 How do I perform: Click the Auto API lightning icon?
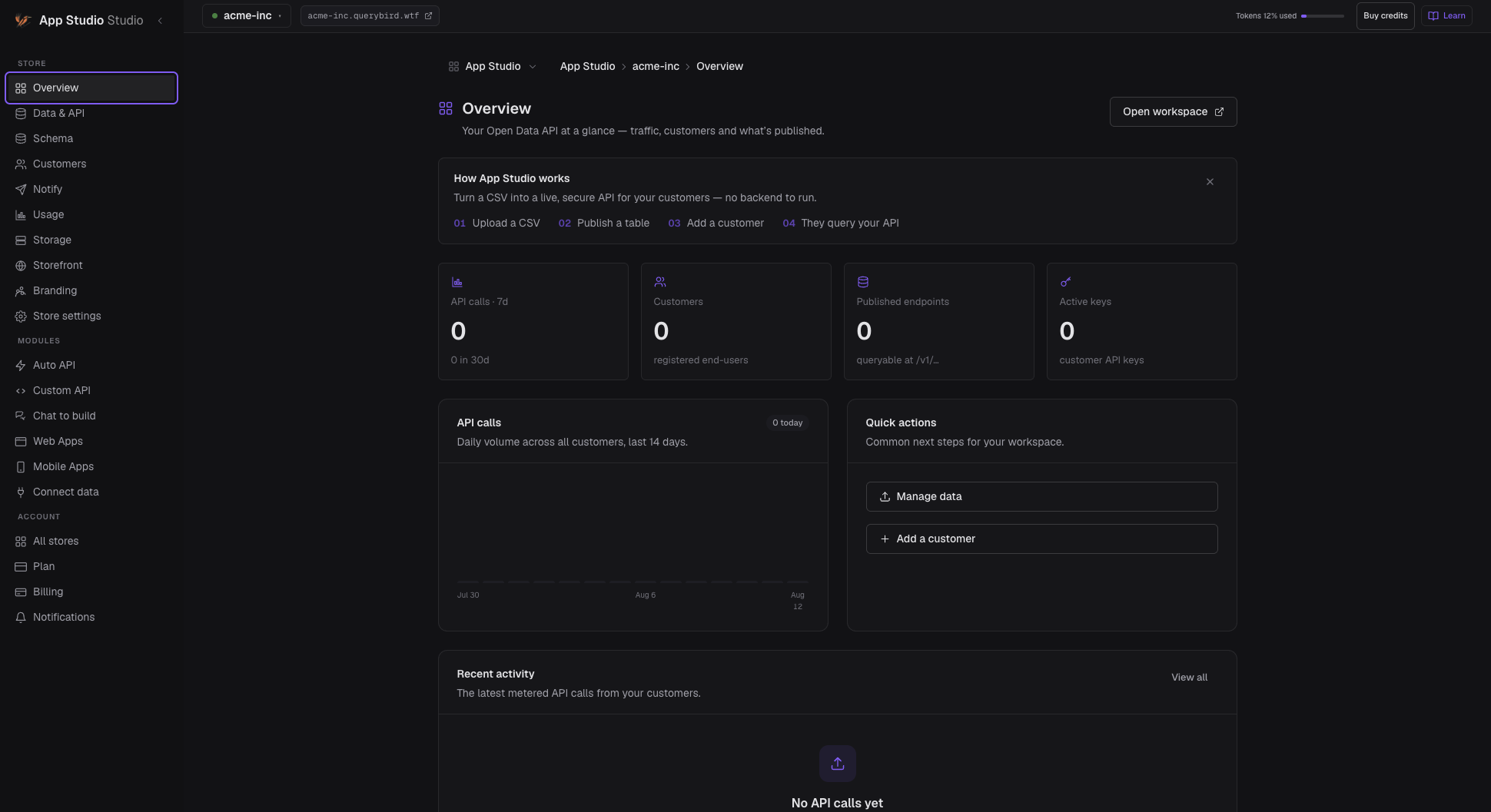(x=21, y=365)
